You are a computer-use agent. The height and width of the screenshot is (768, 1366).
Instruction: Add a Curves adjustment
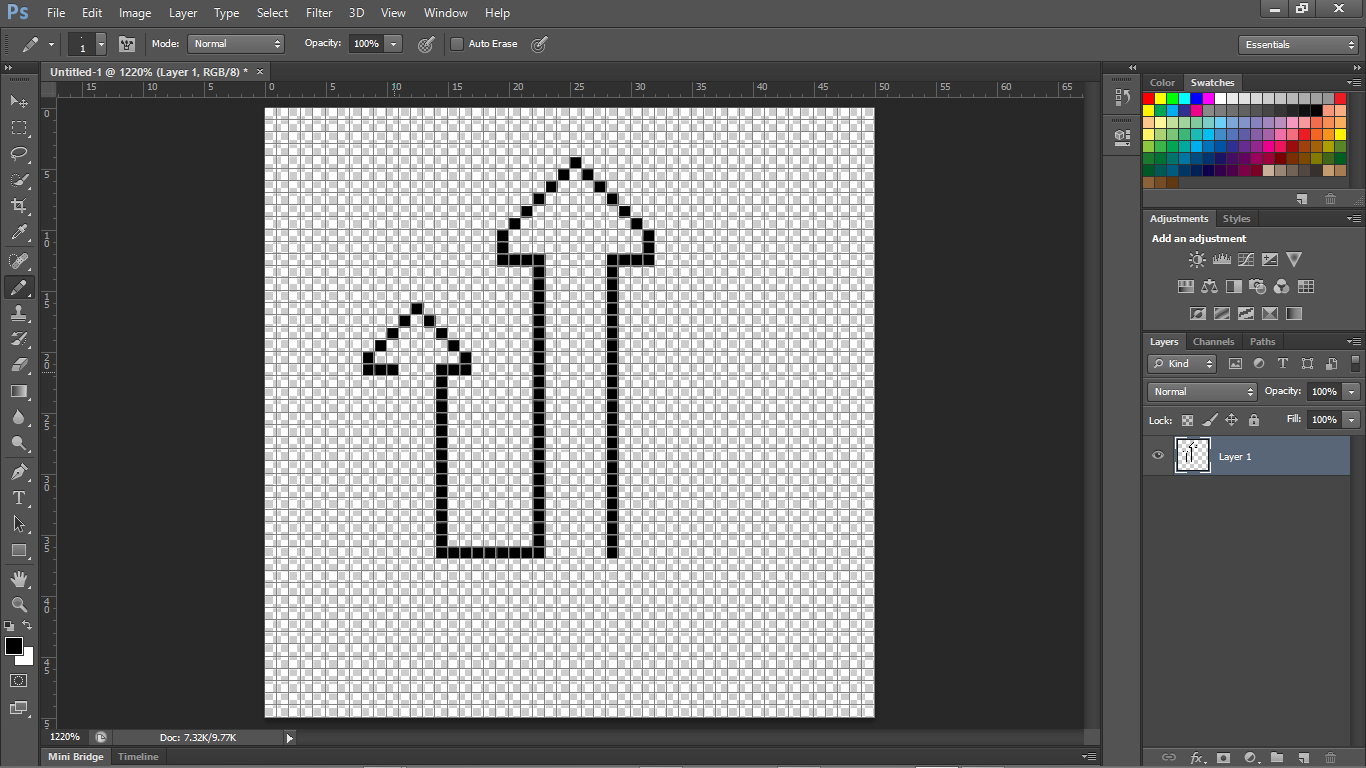click(1246, 259)
